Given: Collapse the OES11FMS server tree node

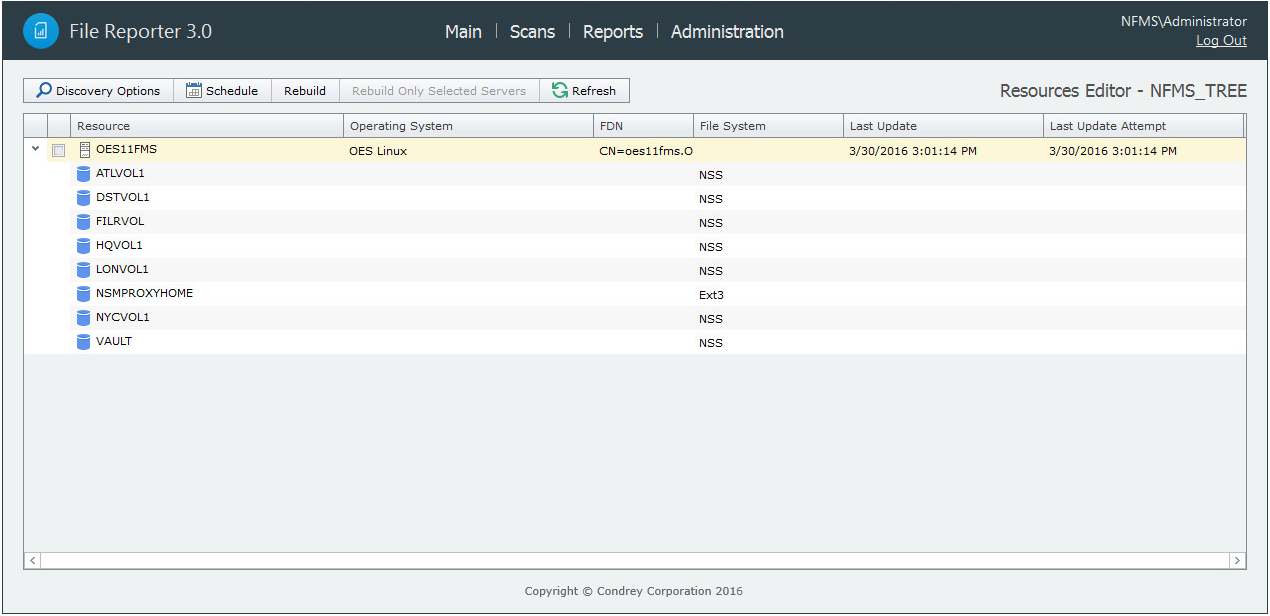Looking at the screenshot, I should coord(36,149).
